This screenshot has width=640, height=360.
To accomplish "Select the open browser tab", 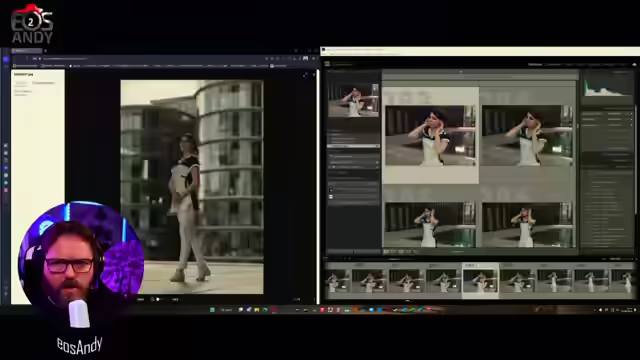I will pos(27,51).
